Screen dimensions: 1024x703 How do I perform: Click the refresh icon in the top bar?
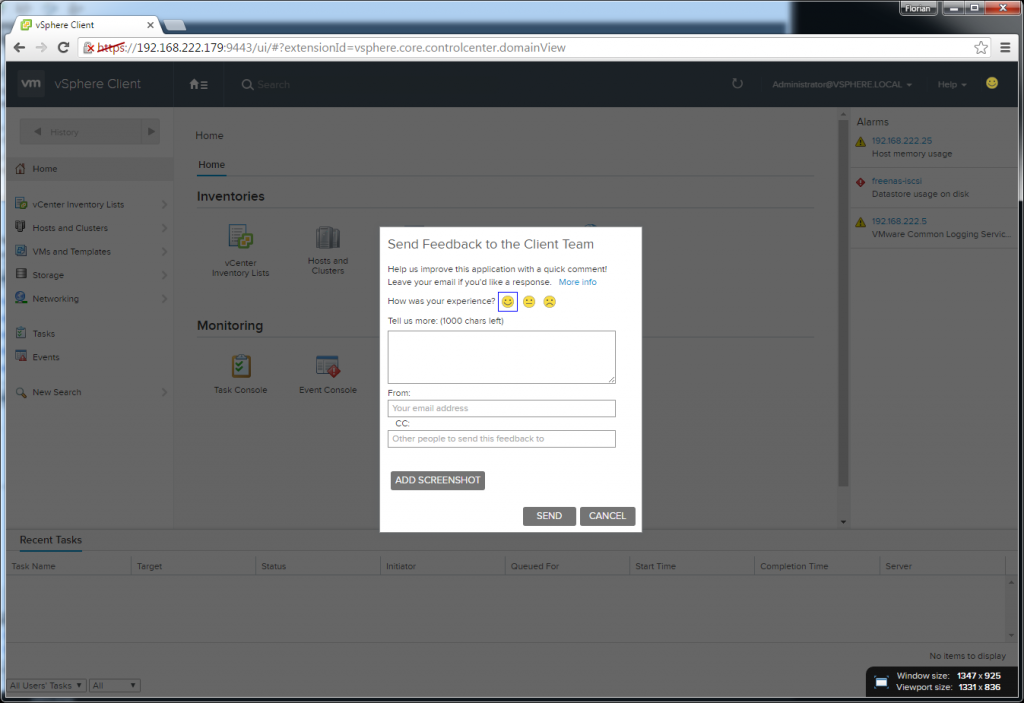(737, 84)
